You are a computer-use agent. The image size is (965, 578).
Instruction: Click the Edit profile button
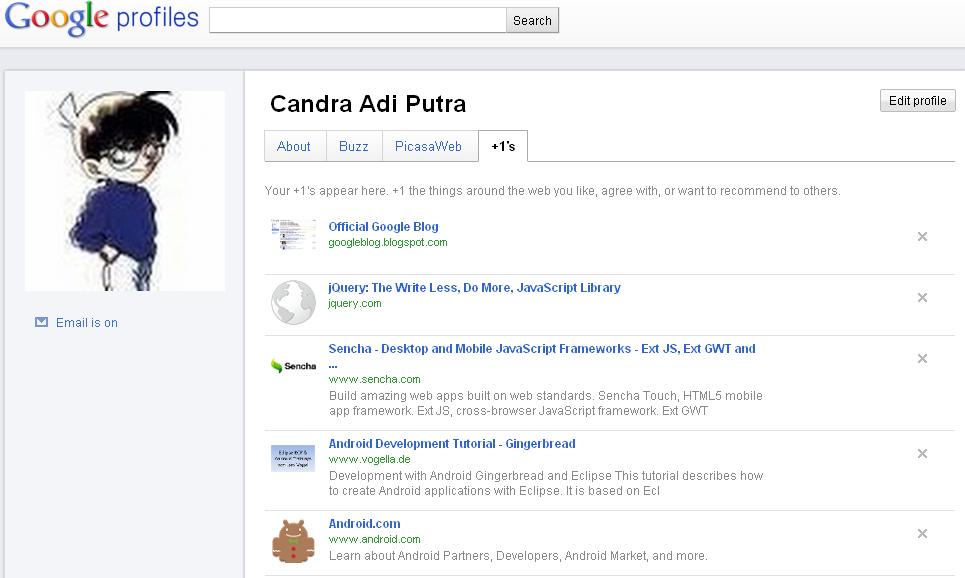[917, 101]
